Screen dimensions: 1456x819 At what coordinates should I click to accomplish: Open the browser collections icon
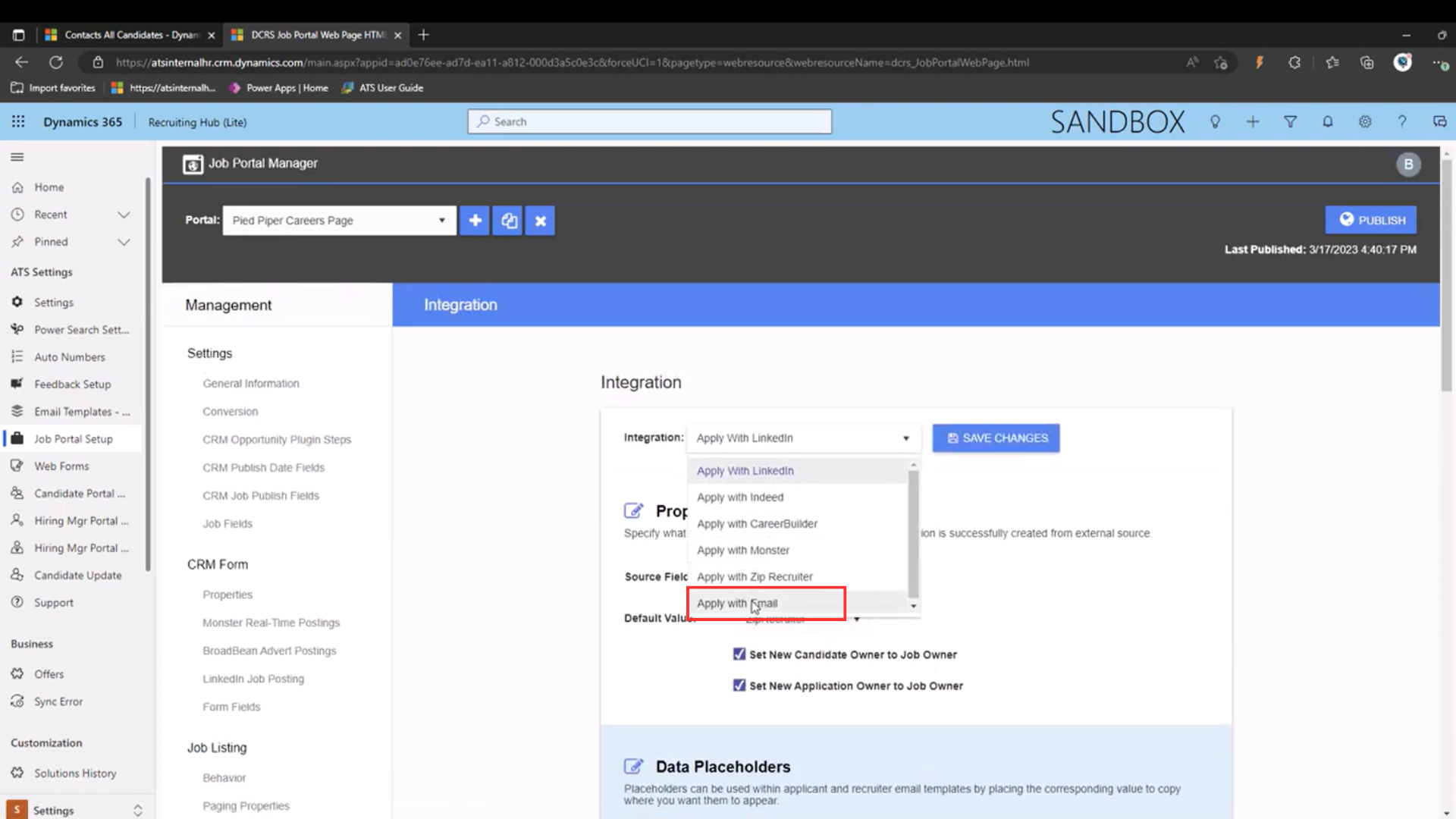[1367, 62]
